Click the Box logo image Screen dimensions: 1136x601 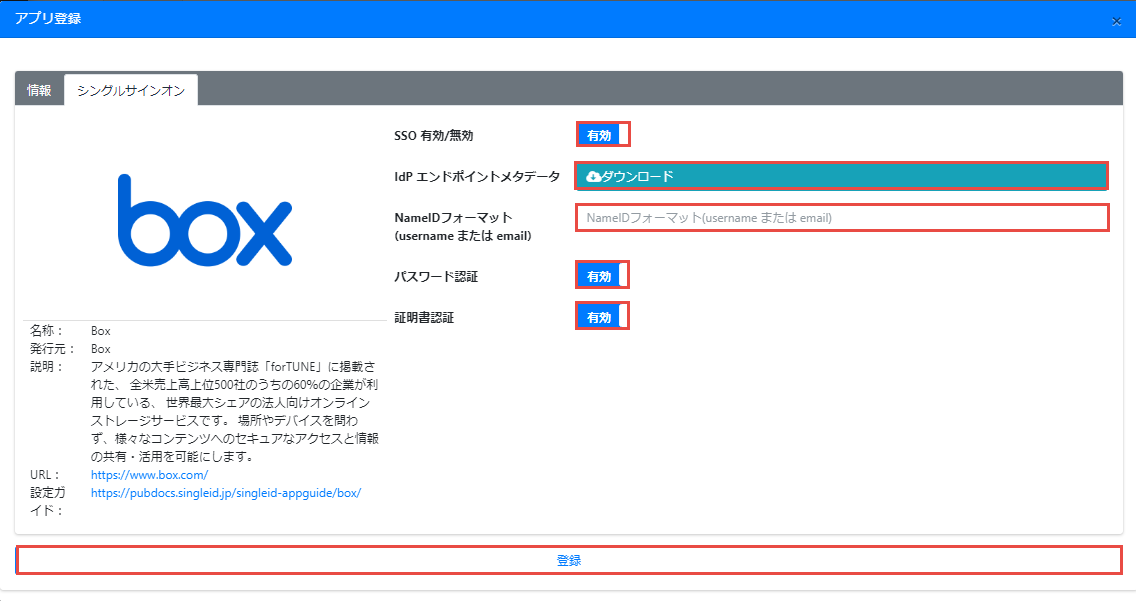coord(205,220)
